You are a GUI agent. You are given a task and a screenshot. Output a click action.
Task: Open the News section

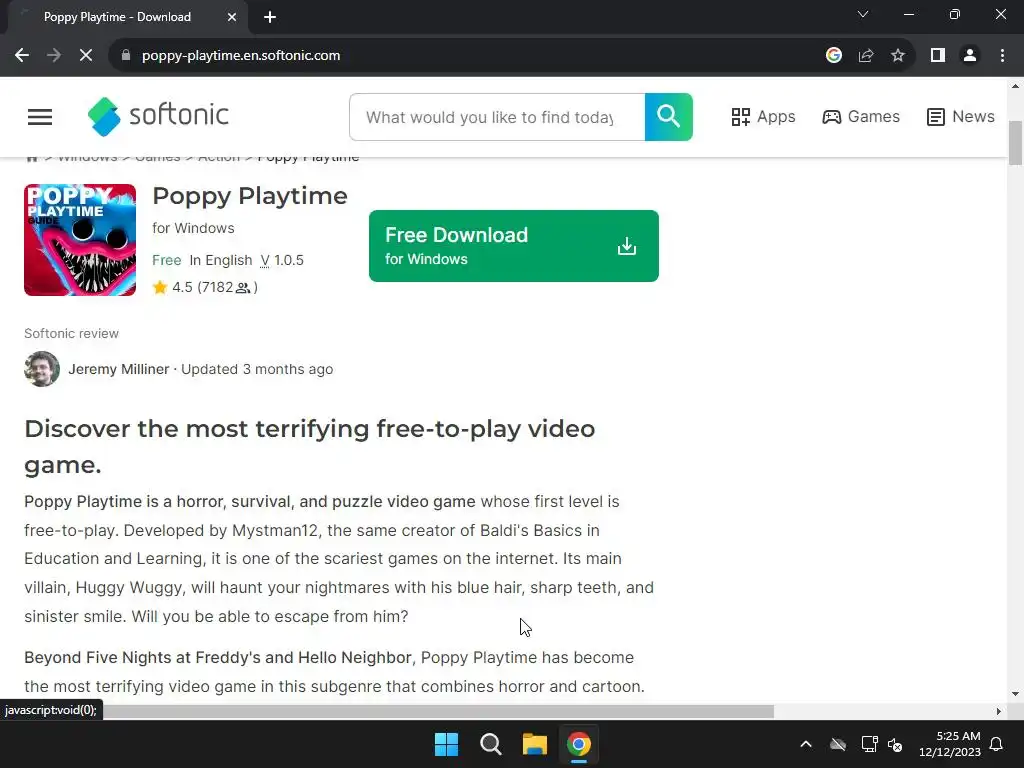pos(961,117)
